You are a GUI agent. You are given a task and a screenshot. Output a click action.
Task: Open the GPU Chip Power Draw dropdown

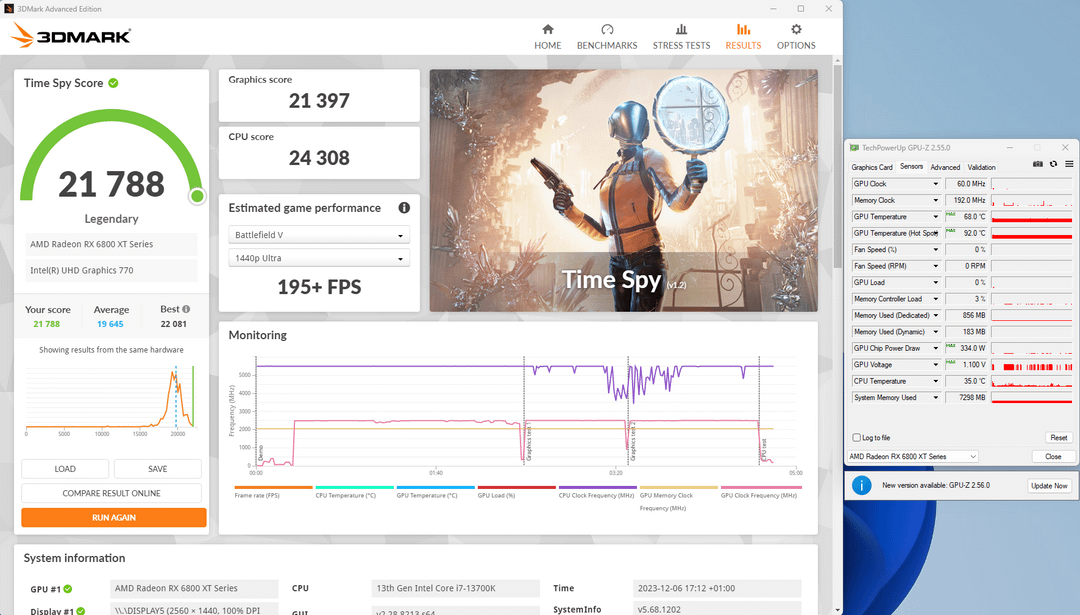coord(935,348)
